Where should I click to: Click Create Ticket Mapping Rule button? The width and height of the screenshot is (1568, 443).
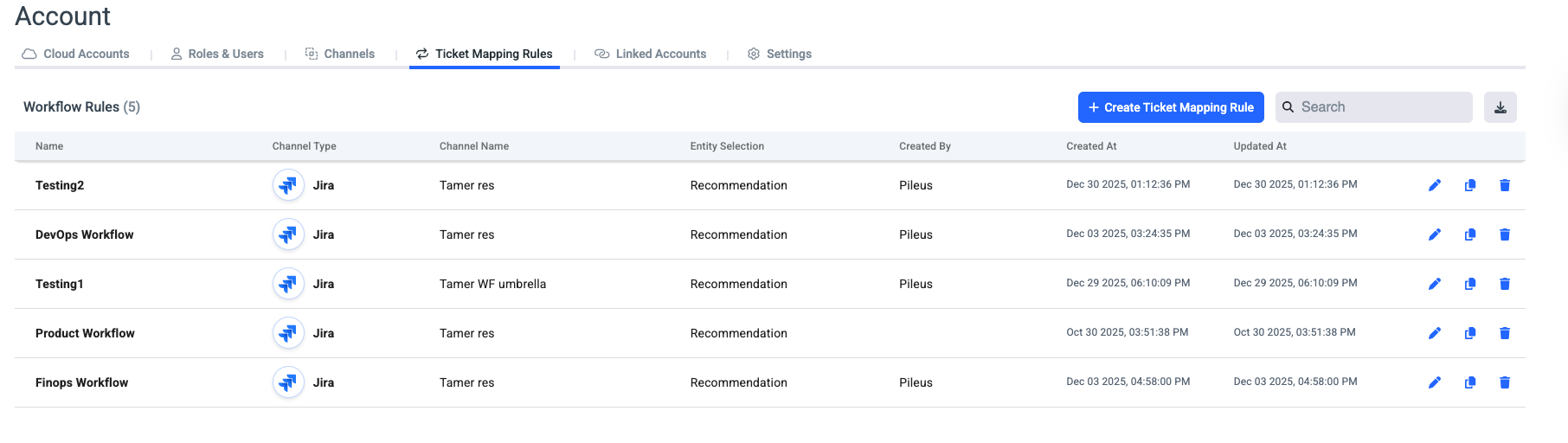[1171, 107]
